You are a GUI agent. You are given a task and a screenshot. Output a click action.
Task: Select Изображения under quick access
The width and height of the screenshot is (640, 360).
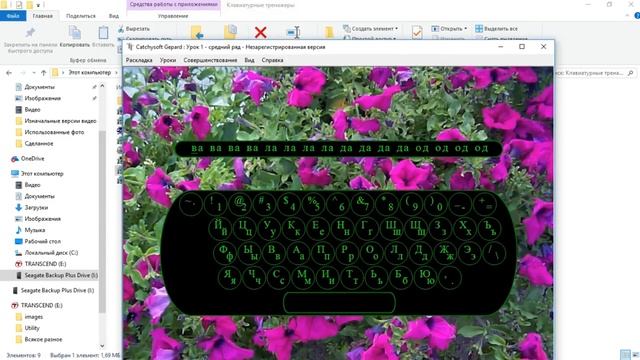pyautogui.click(x=42, y=98)
